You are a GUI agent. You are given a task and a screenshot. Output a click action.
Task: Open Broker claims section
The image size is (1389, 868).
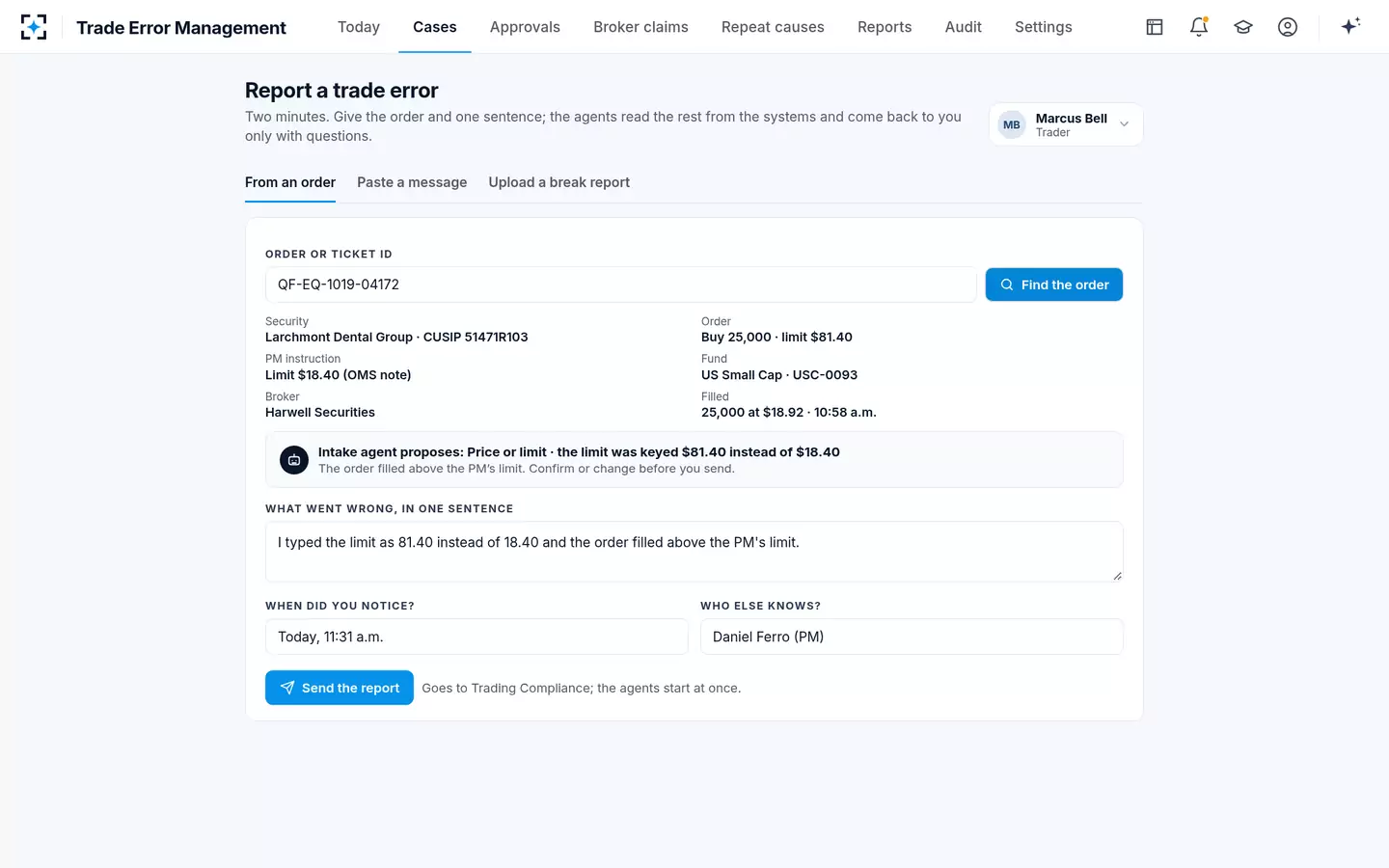[640, 27]
